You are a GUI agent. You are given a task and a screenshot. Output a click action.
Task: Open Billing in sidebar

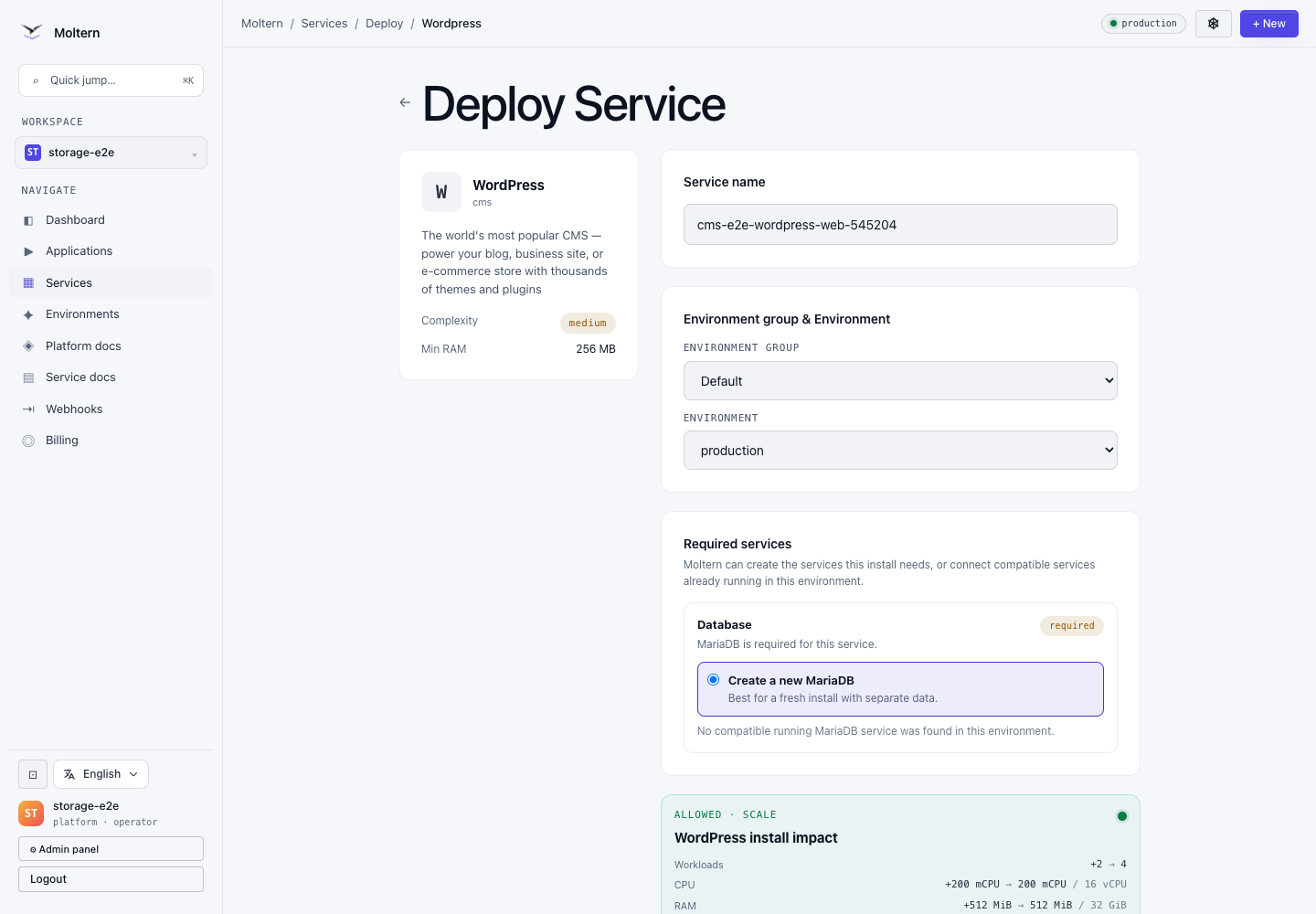[x=111, y=441]
